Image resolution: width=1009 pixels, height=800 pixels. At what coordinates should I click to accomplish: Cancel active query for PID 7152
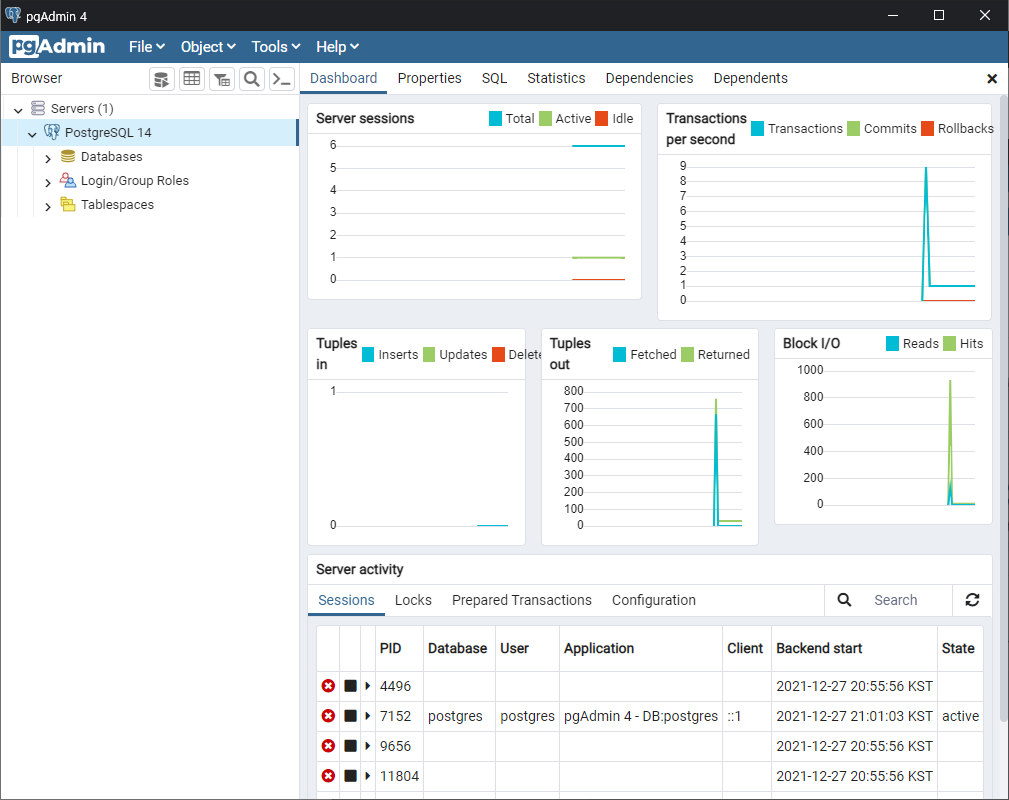tap(350, 716)
